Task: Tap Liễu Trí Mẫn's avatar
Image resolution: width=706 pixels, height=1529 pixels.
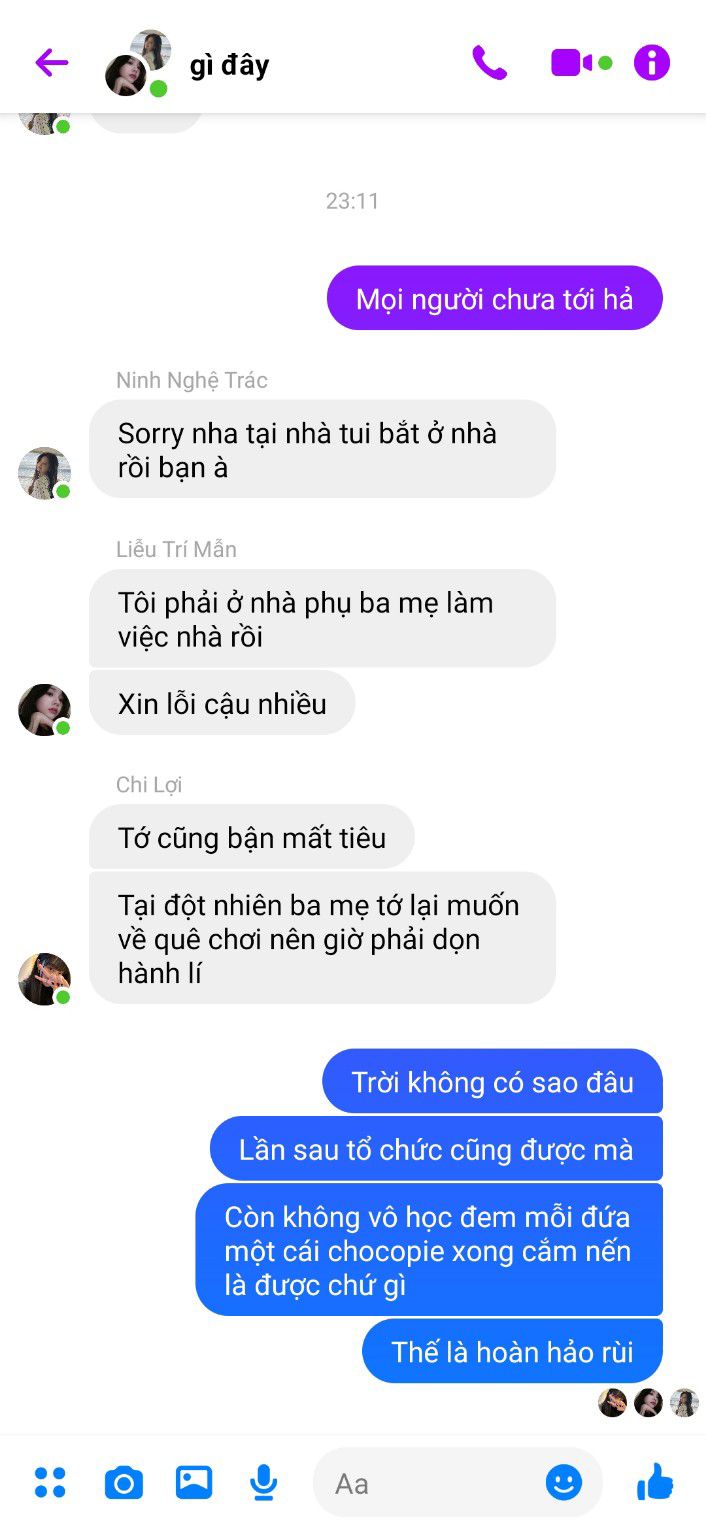Action: 44,710
